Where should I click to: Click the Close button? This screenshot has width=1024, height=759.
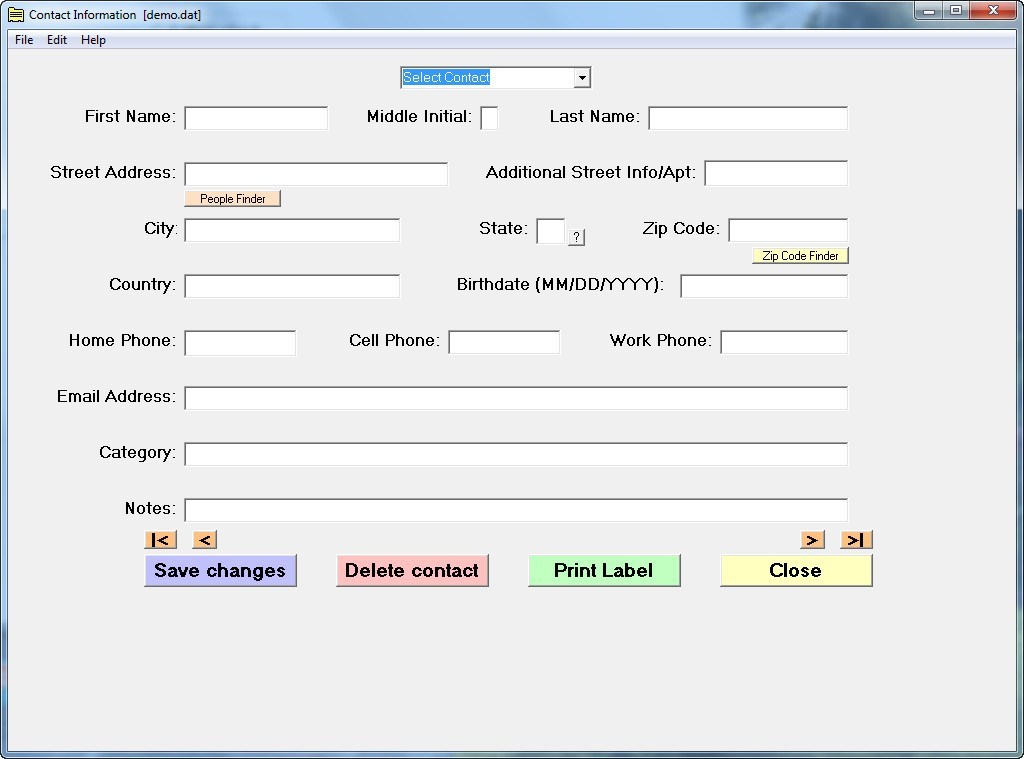pos(795,570)
